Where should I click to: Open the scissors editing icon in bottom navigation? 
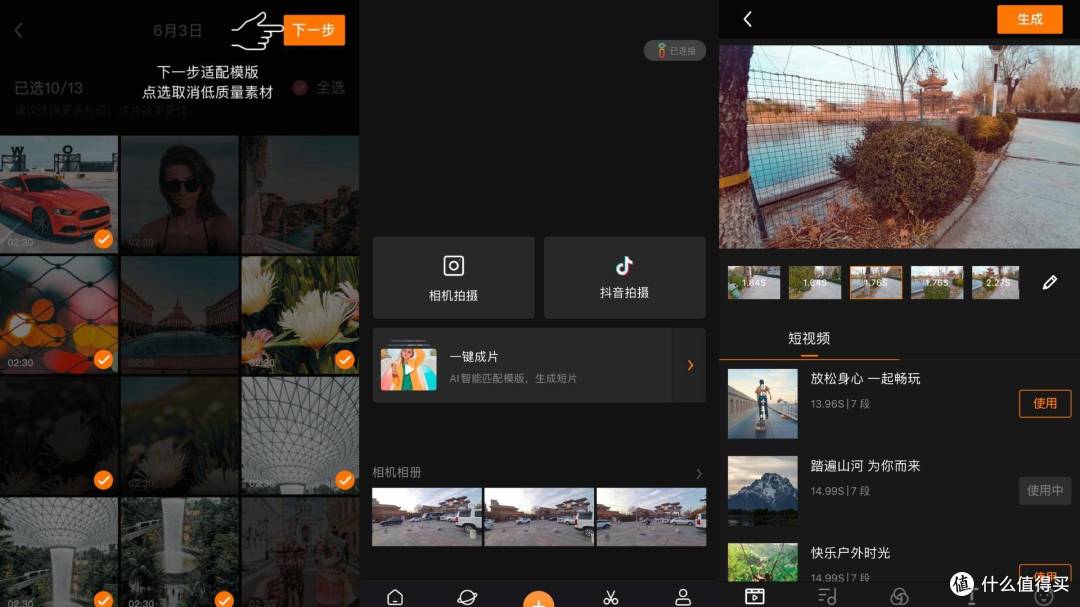(x=610, y=597)
